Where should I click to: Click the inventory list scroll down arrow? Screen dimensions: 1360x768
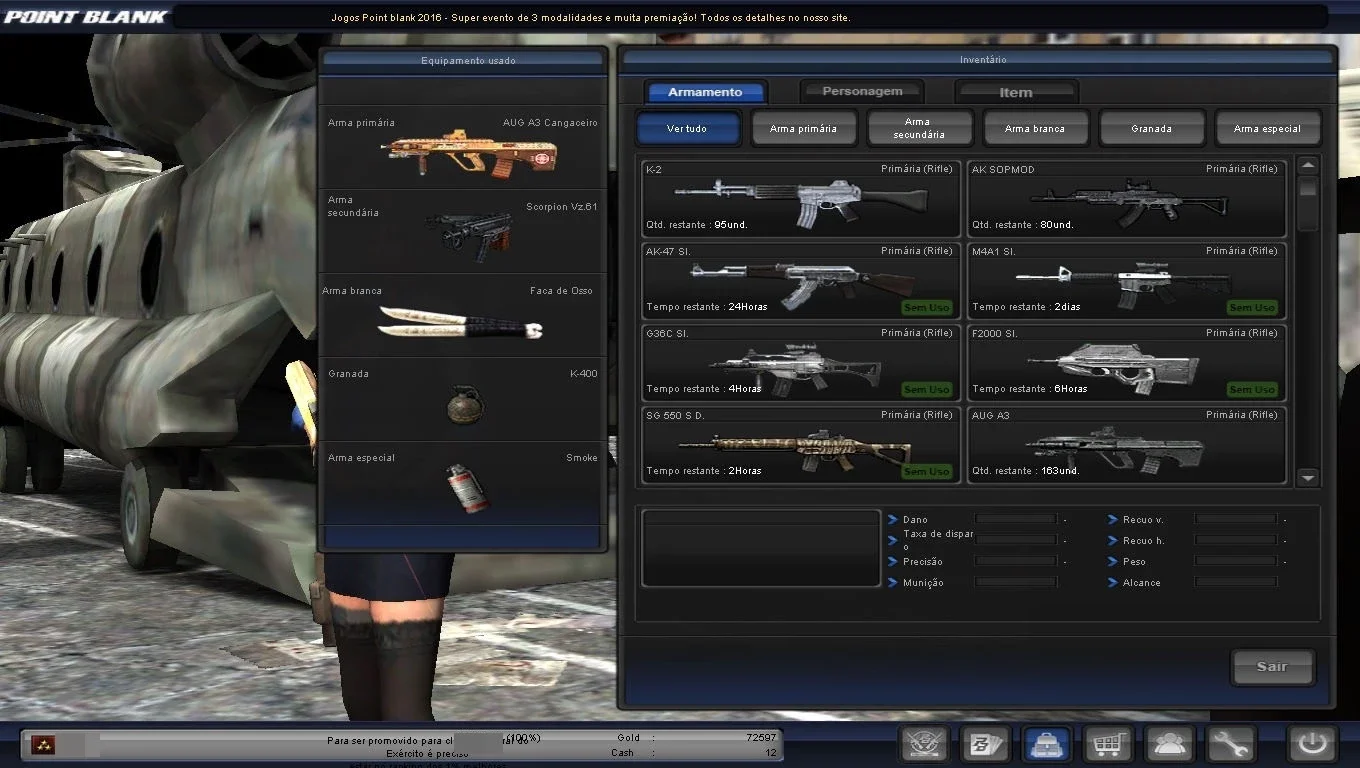1308,478
